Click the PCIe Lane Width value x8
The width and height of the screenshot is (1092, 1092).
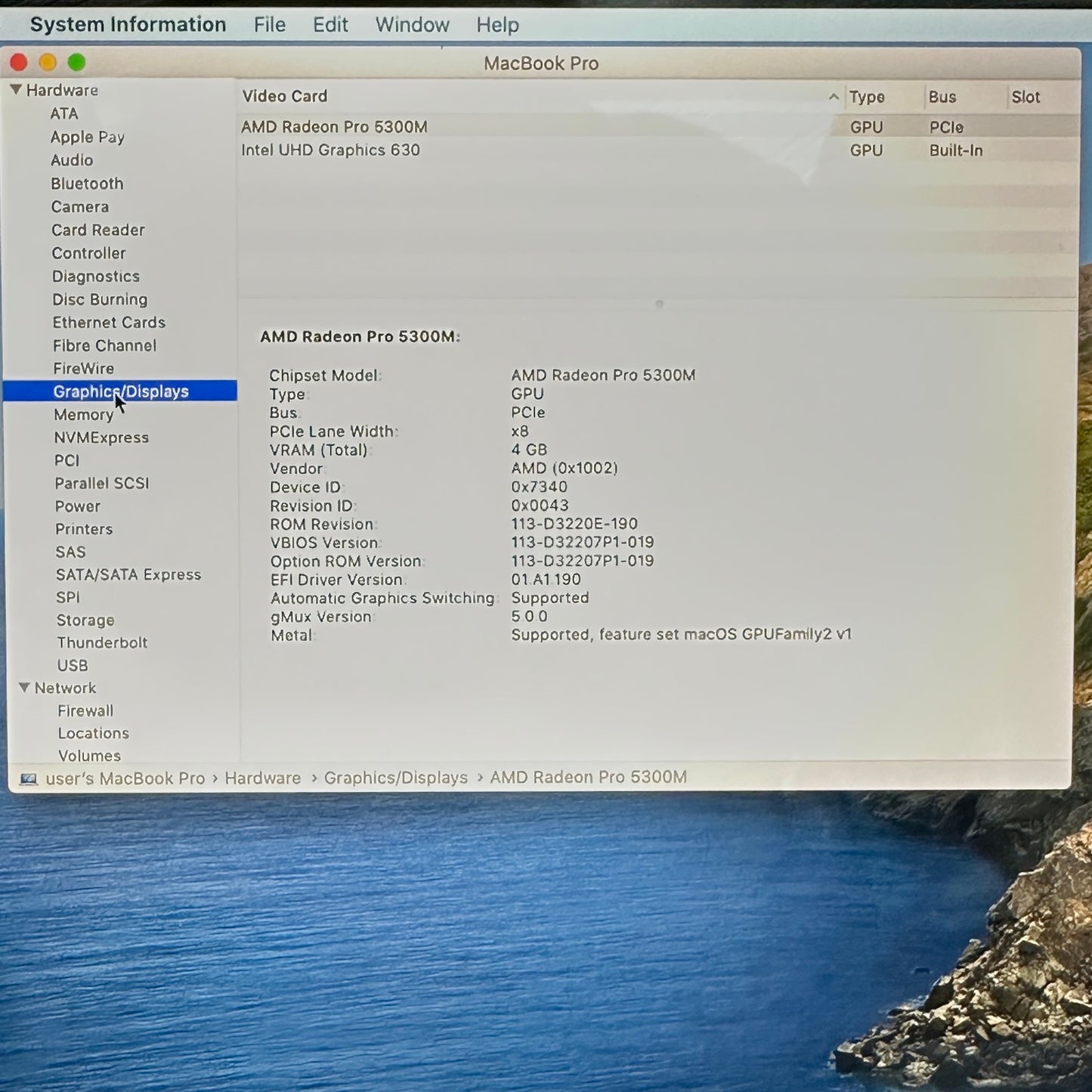pyautogui.click(x=520, y=431)
